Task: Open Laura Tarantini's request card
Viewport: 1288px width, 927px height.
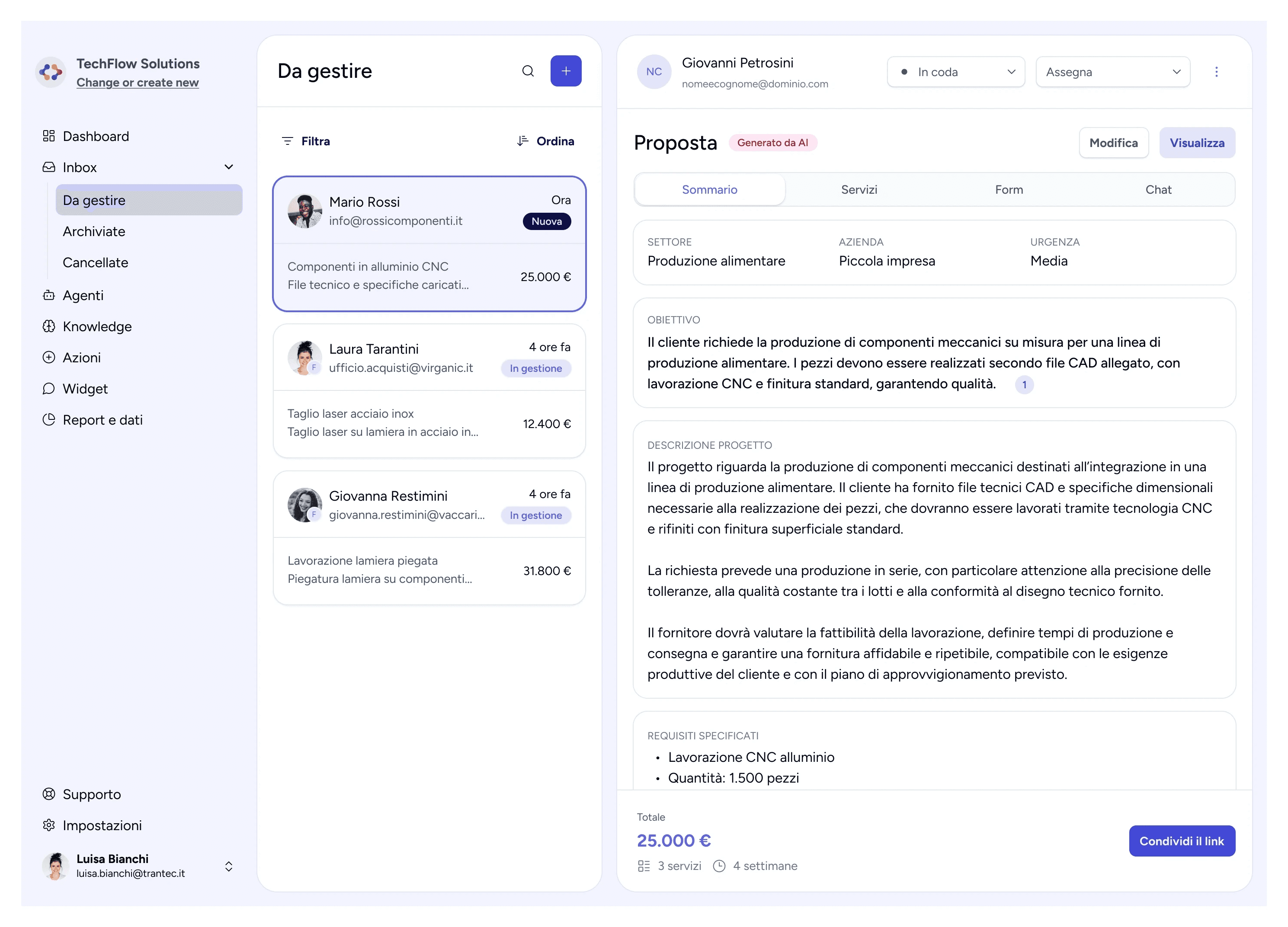Action: click(429, 390)
